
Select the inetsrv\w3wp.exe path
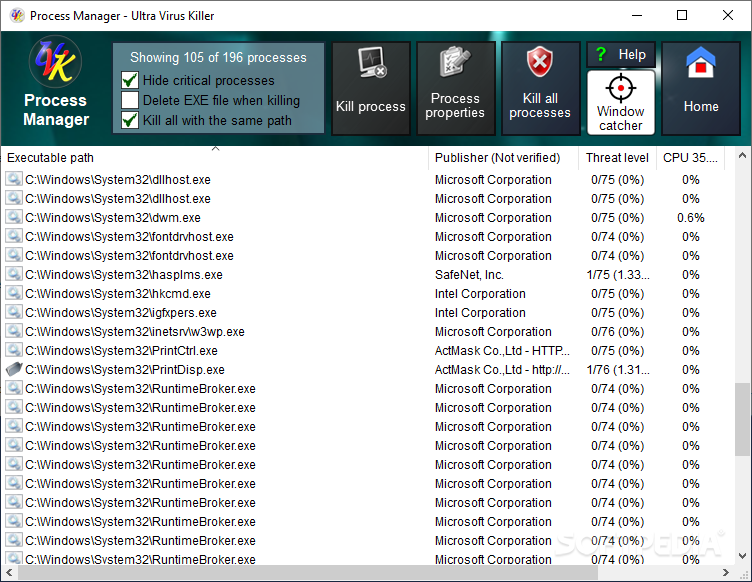click(x=135, y=332)
